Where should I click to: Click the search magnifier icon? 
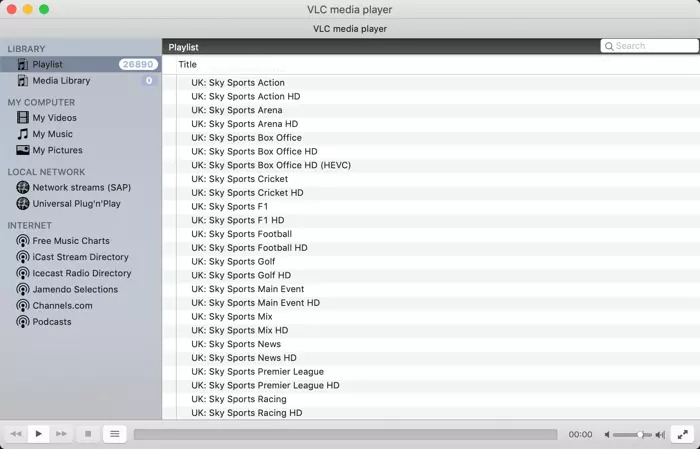click(609, 46)
